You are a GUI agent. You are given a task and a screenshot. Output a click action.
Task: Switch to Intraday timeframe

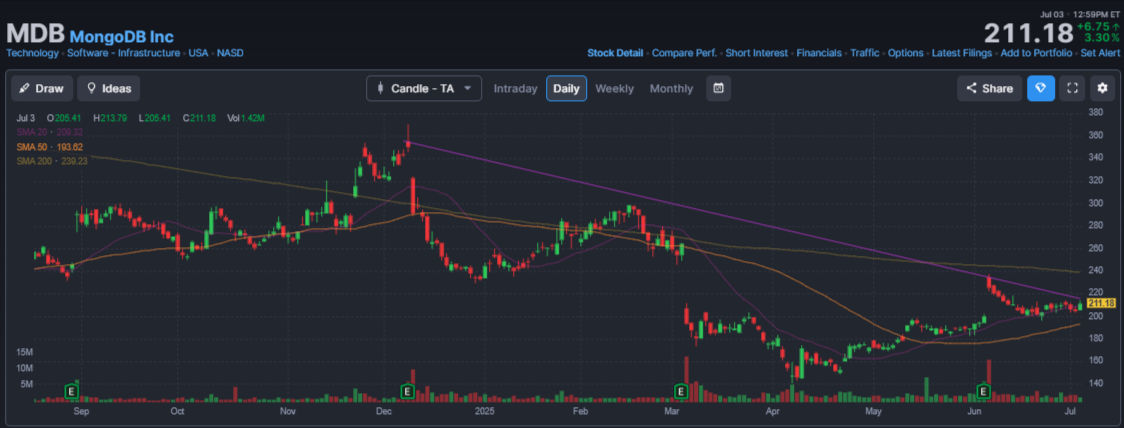point(515,89)
